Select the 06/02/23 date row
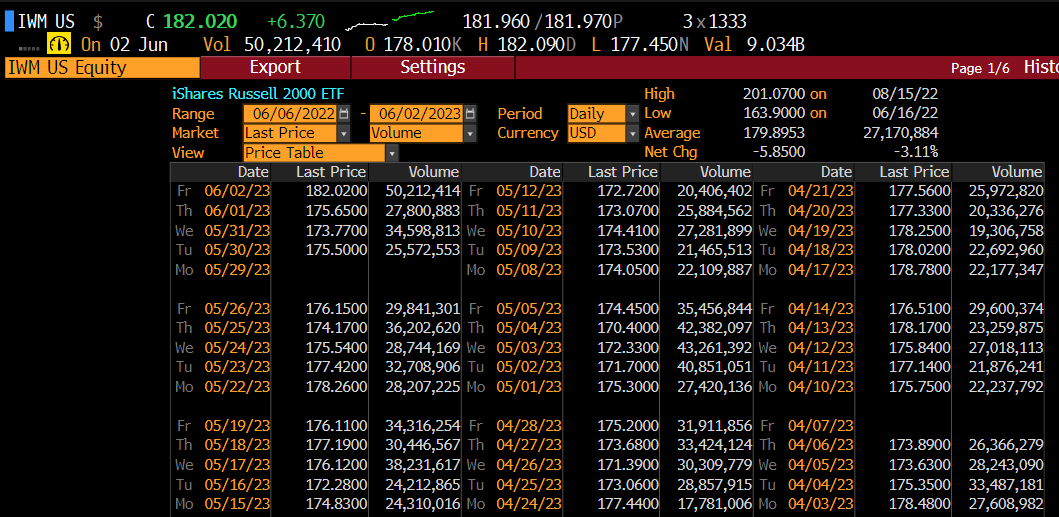This screenshot has height=517, width=1059. click(x=237, y=191)
